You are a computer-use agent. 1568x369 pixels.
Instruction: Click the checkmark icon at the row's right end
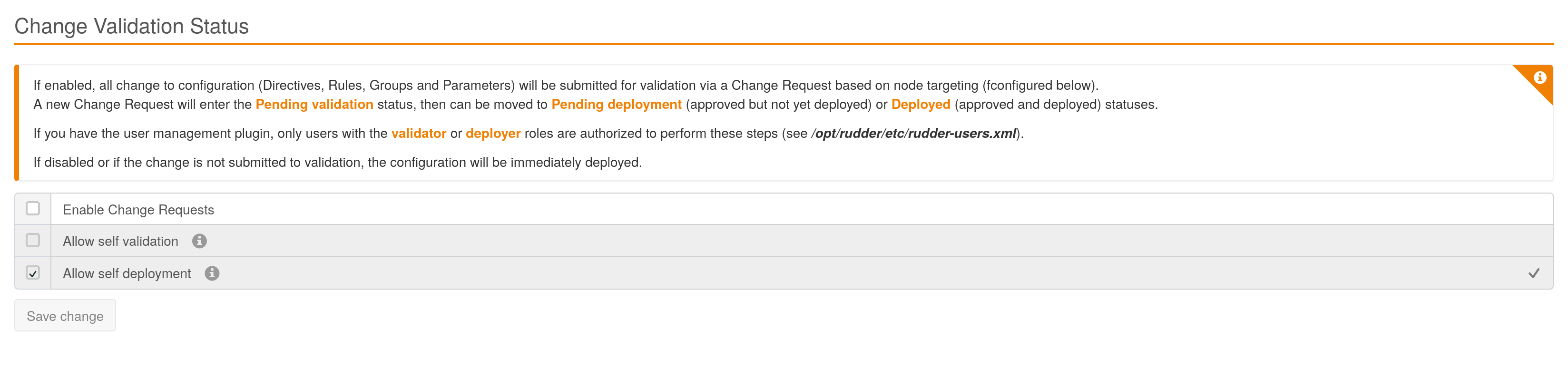(x=1534, y=273)
